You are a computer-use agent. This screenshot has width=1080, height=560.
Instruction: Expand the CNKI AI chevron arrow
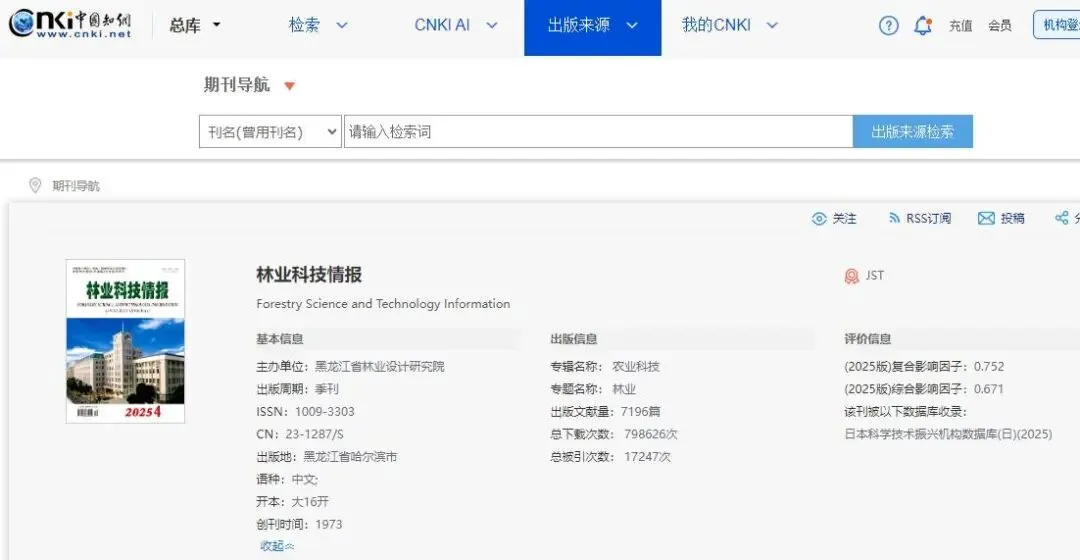(x=492, y=26)
